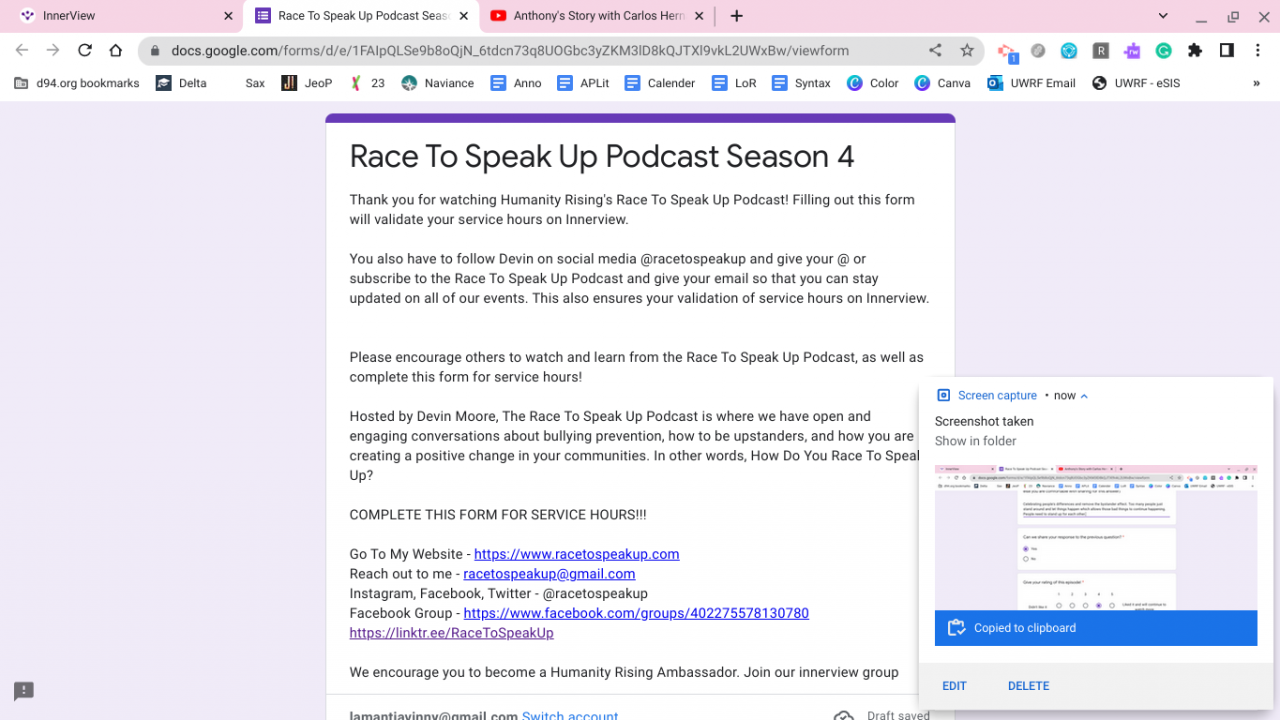Click EDIT on the screenshot notification
The height and width of the screenshot is (720, 1280).
click(954, 686)
